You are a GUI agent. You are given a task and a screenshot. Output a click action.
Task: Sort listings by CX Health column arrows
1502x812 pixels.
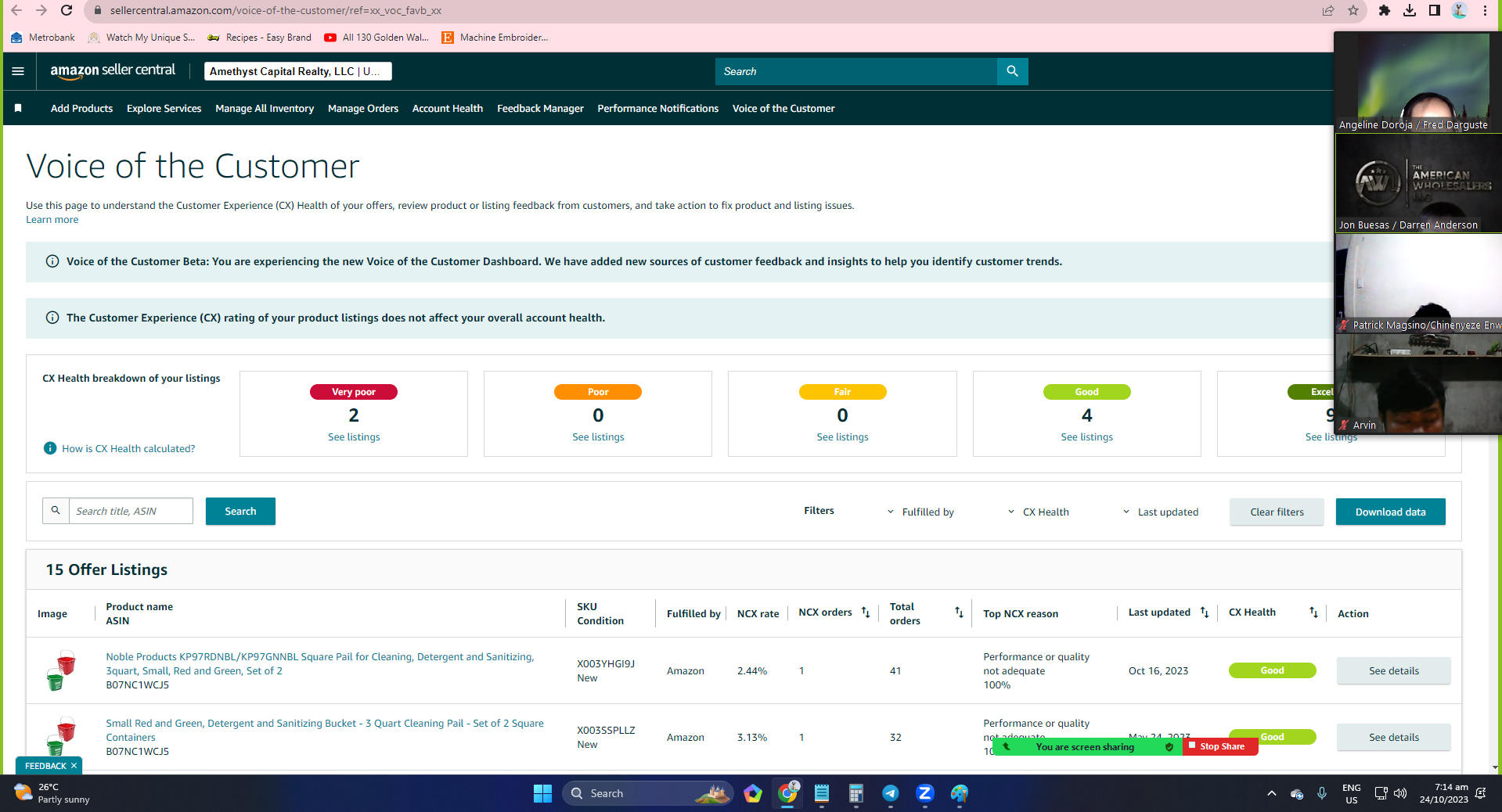1313,613
